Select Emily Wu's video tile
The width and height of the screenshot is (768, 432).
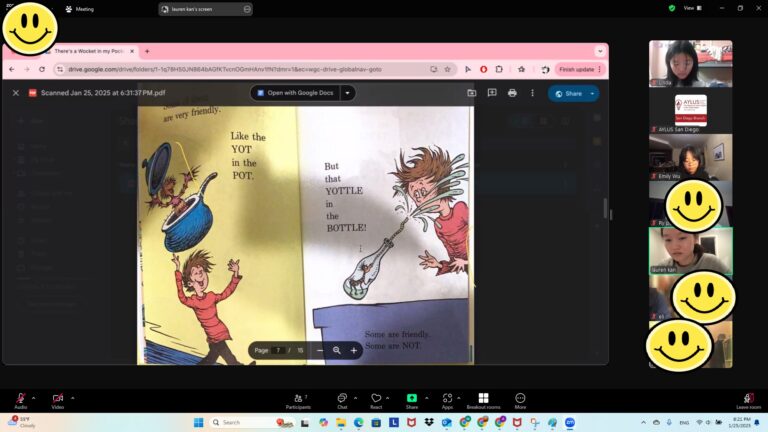coord(691,157)
